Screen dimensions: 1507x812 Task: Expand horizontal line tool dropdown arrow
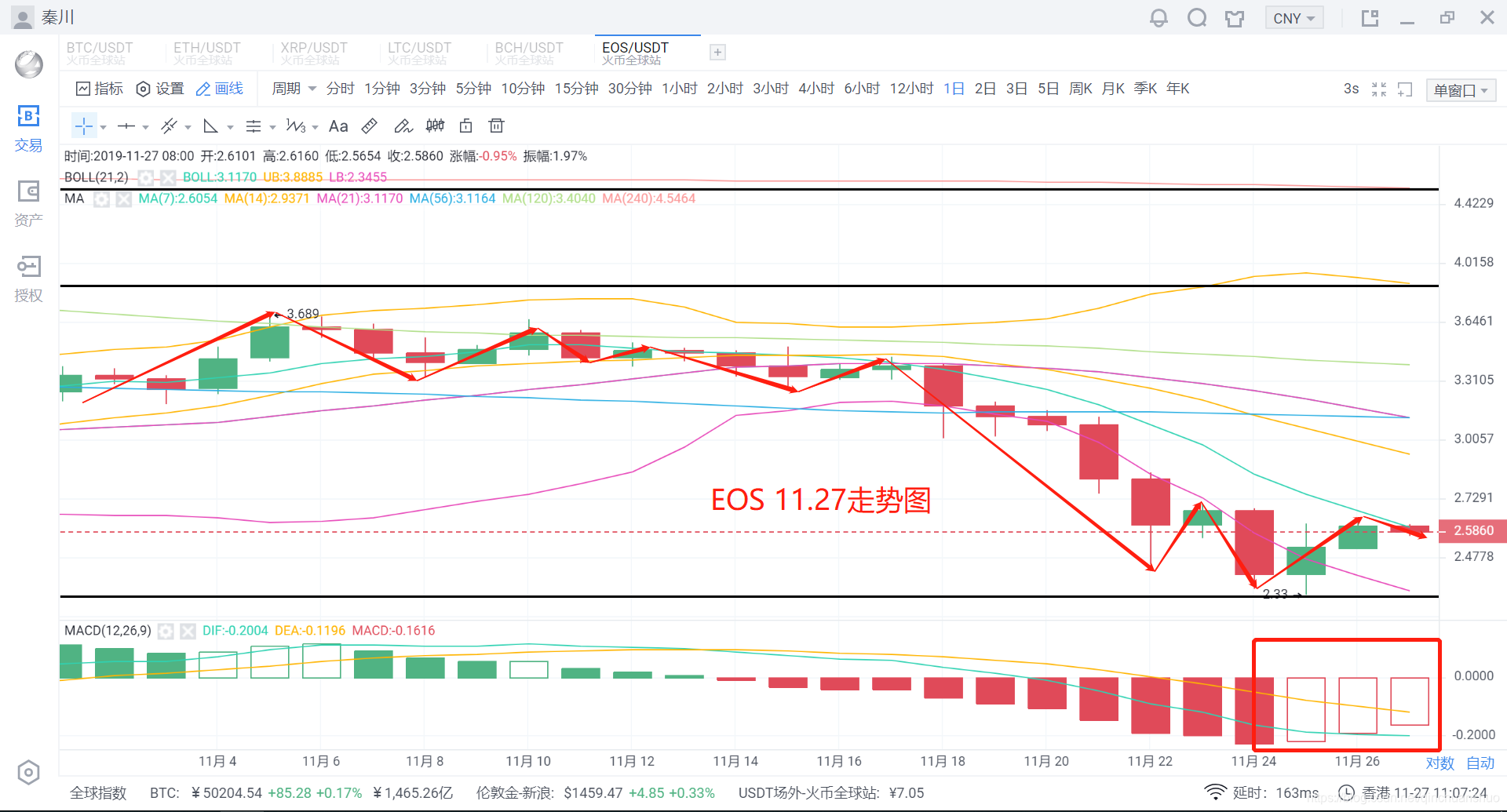(145, 127)
